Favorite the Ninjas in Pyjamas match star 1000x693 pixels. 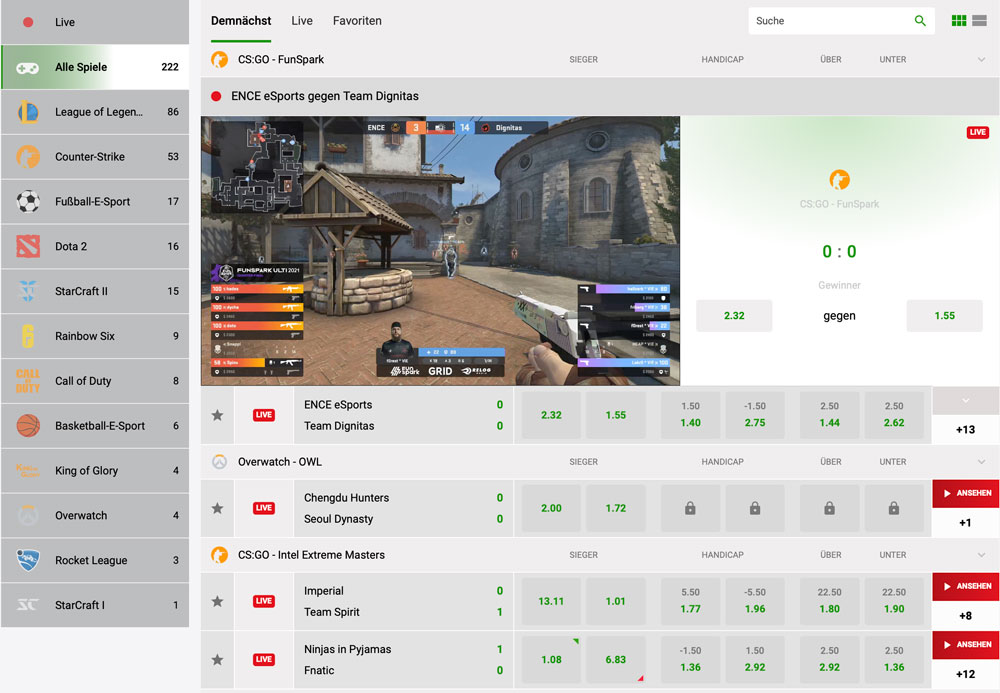[217, 660]
